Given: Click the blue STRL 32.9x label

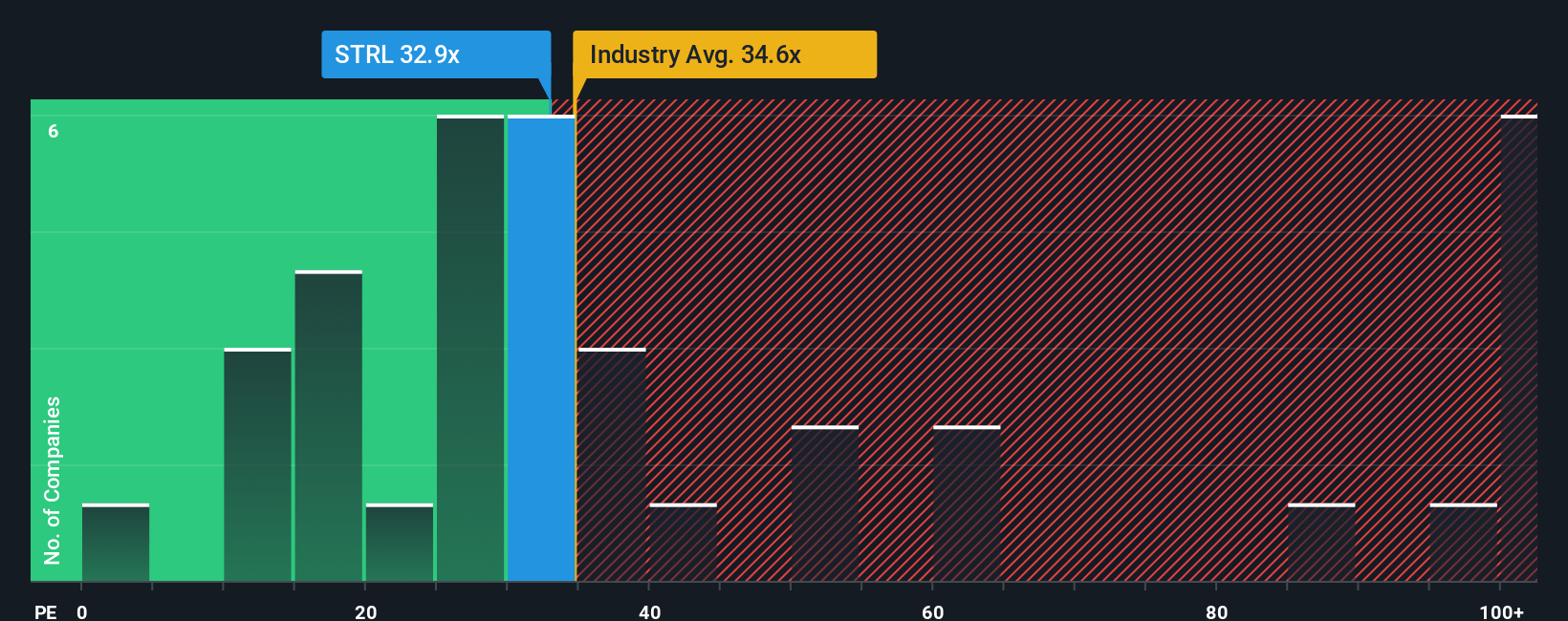Looking at the screenshot, I should 436,54.
